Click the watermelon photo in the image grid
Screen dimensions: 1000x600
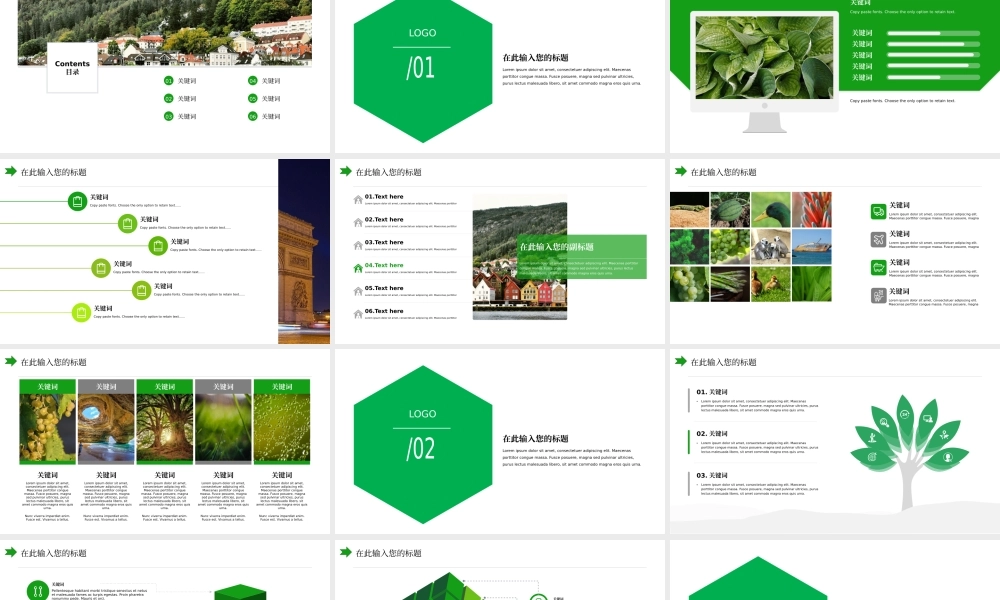730,210
